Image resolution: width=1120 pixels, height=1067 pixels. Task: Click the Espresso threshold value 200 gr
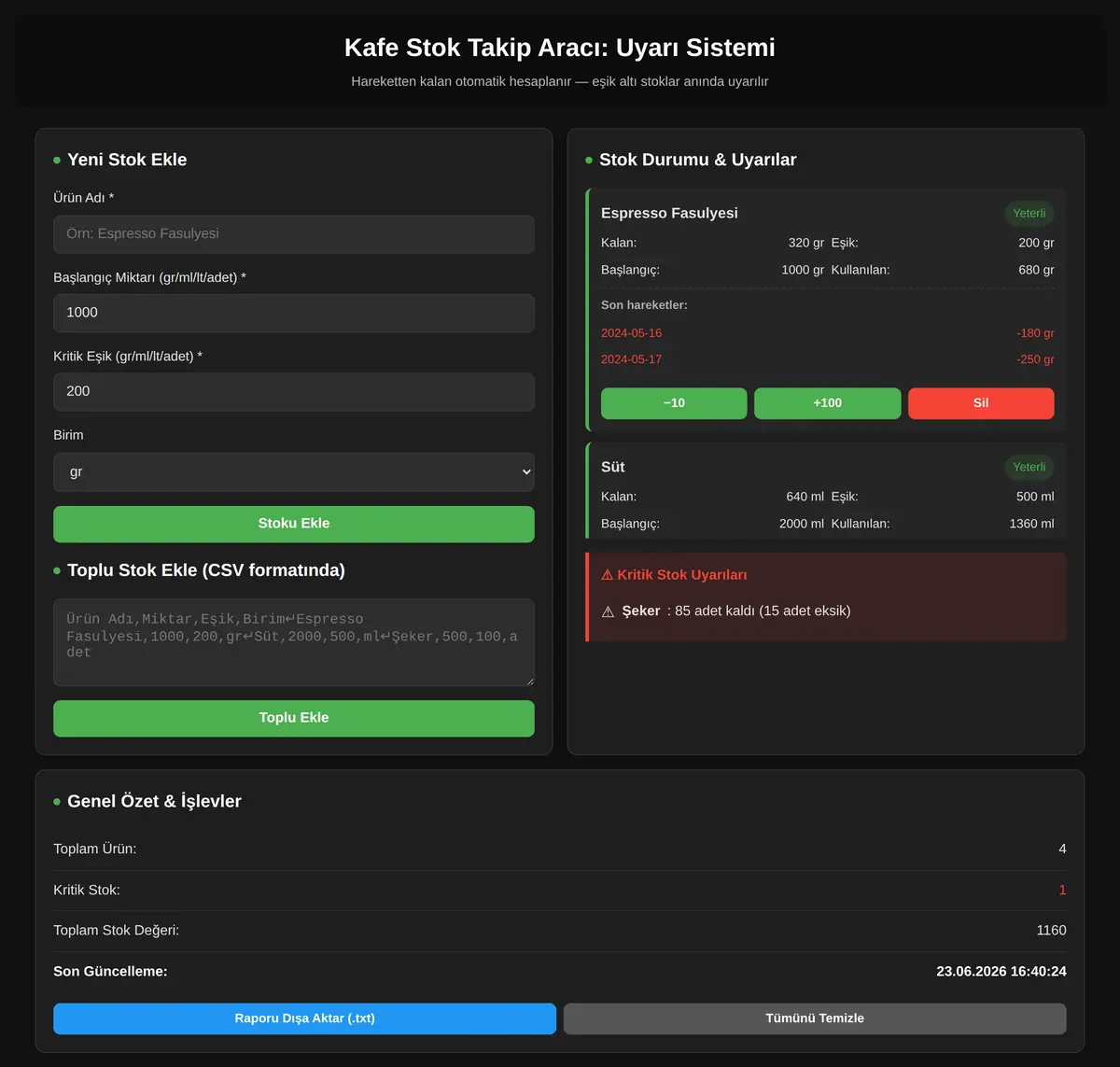(1036, 243)
